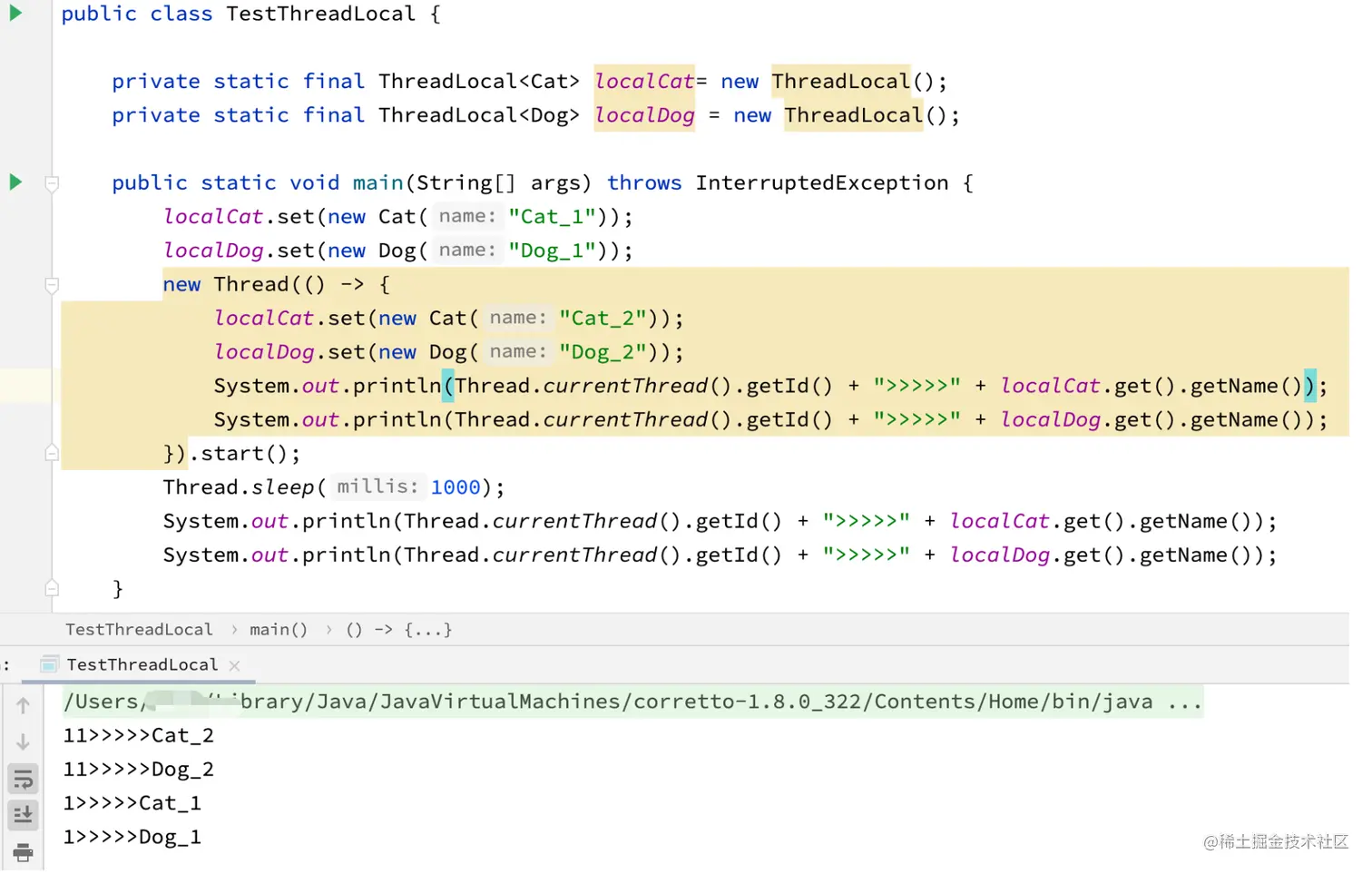Screen dimensions: 1372x874
Task: Click the class name TestThreadLocal in code
Action: pyautogui.click(x=320, y=14)
